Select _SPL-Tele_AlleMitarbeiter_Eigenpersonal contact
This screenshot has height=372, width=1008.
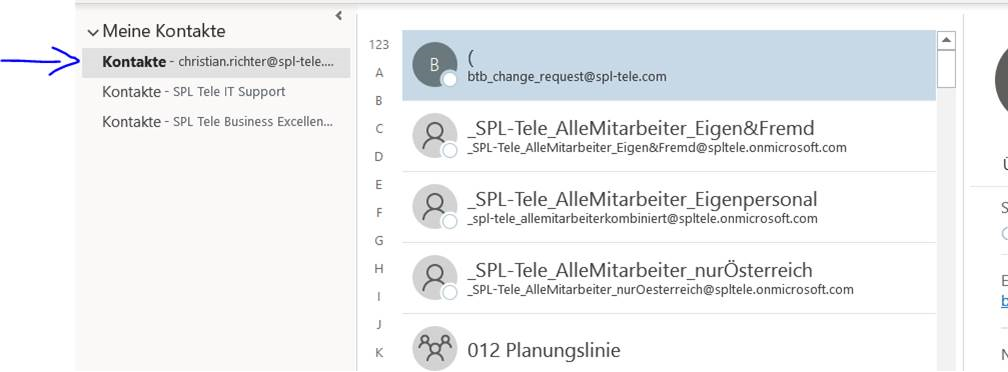[x=669, y=208]
